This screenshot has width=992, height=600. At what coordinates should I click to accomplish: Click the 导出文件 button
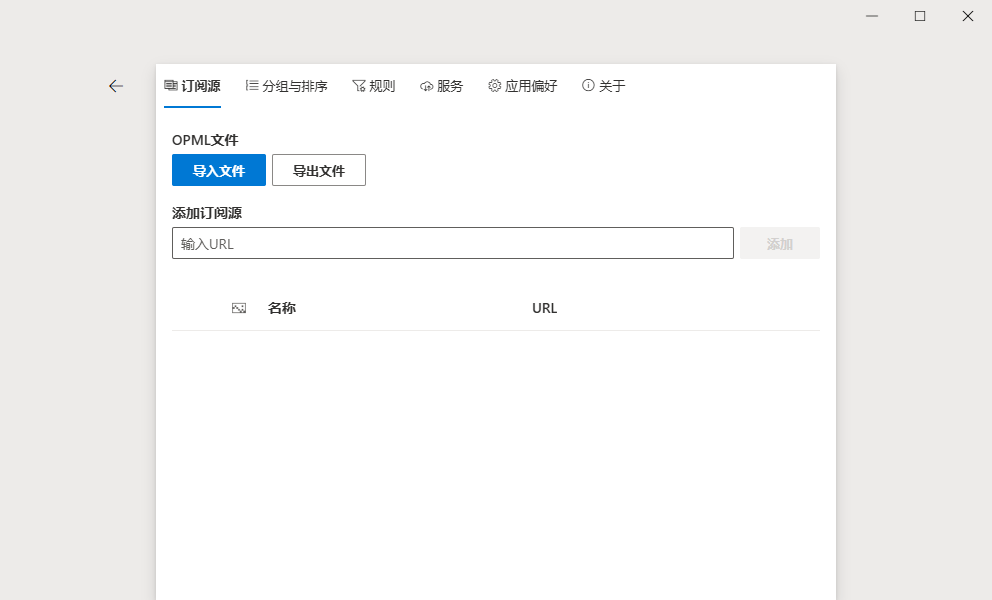pyautogui.click(x=318, y=170)
